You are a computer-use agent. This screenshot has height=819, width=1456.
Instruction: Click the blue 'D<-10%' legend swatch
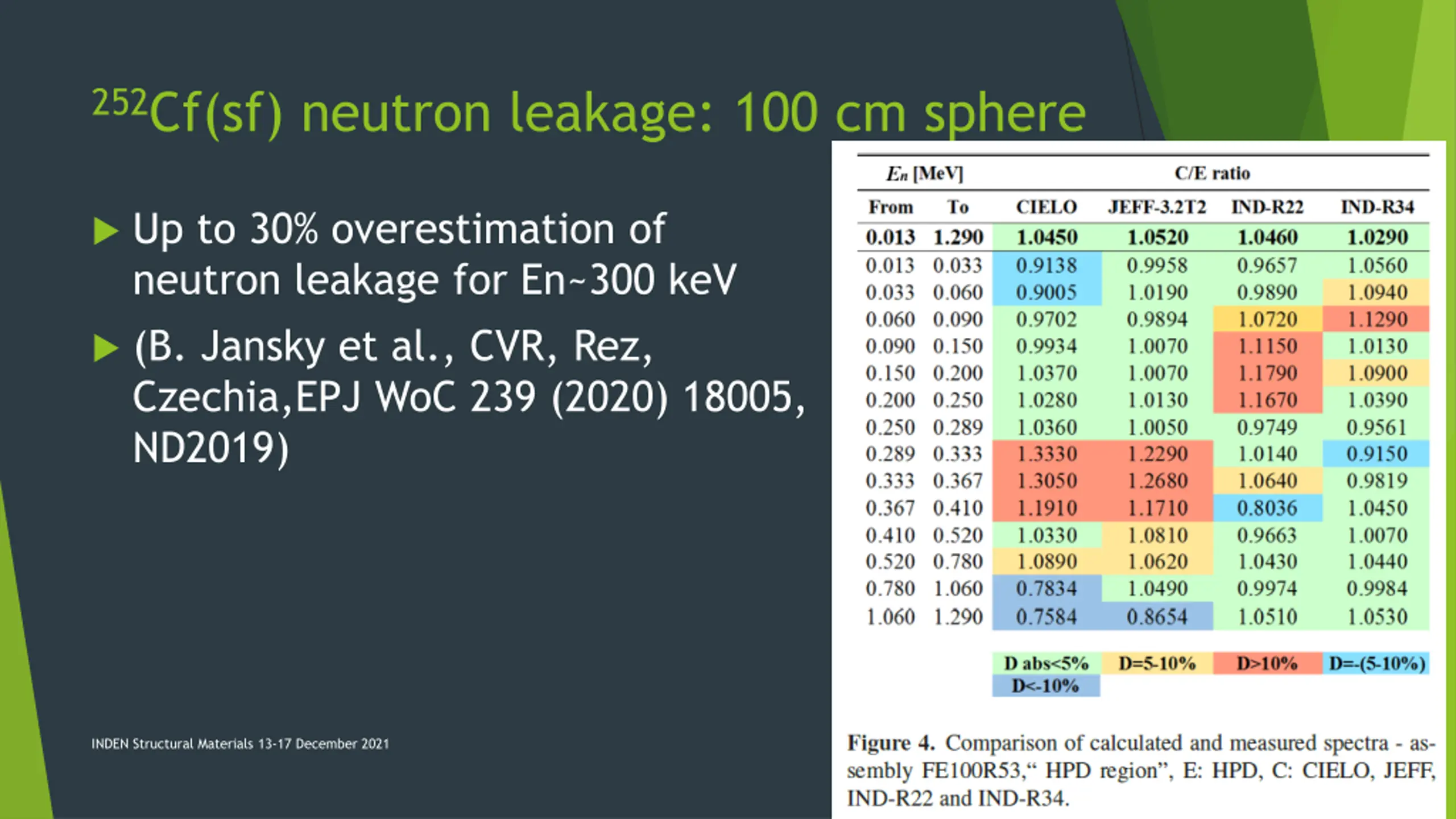click(1045, 686)
